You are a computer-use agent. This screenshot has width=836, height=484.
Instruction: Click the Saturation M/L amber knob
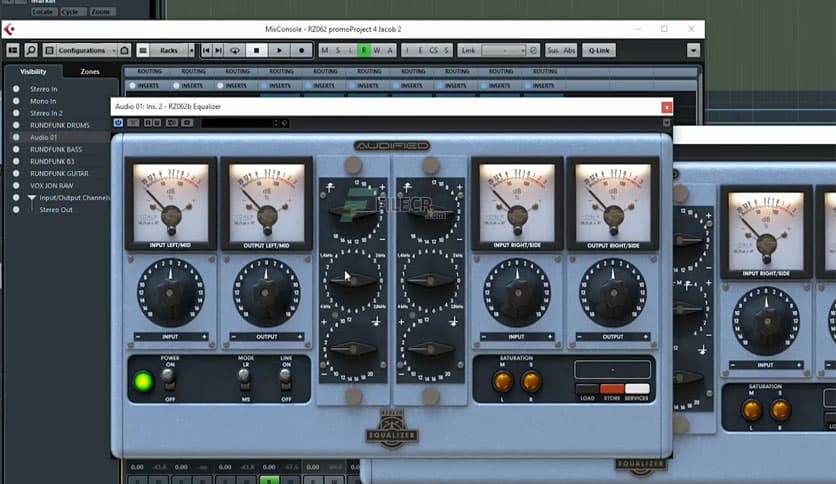(502, 382)
